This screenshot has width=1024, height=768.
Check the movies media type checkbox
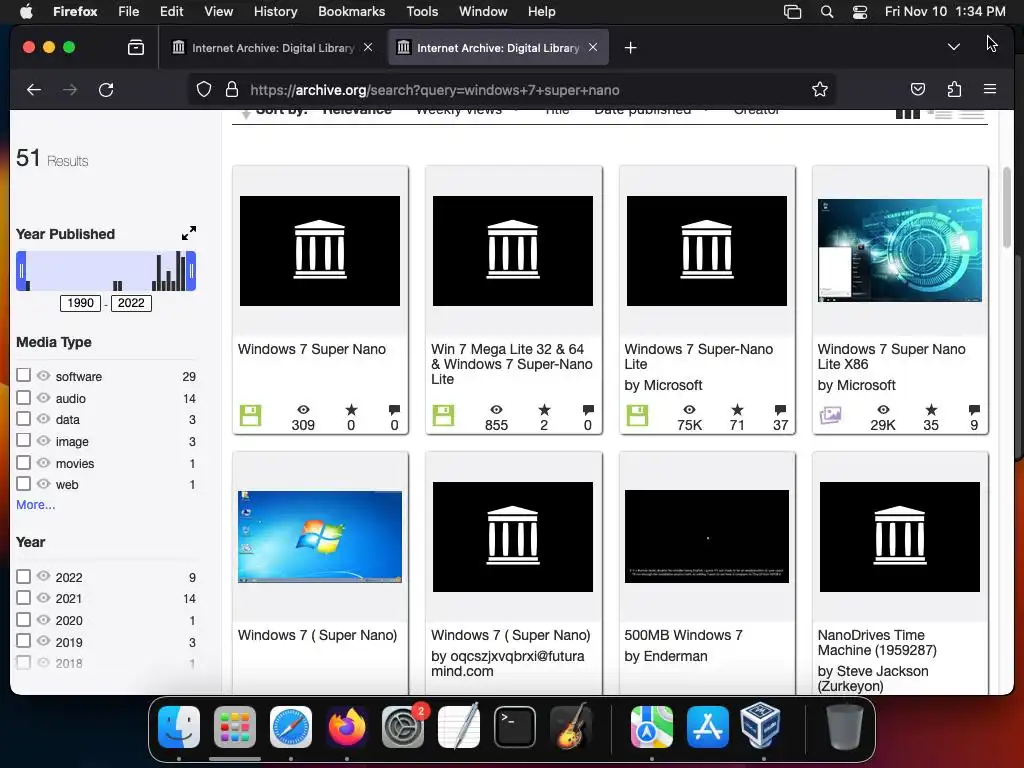[x=24, y=462]
